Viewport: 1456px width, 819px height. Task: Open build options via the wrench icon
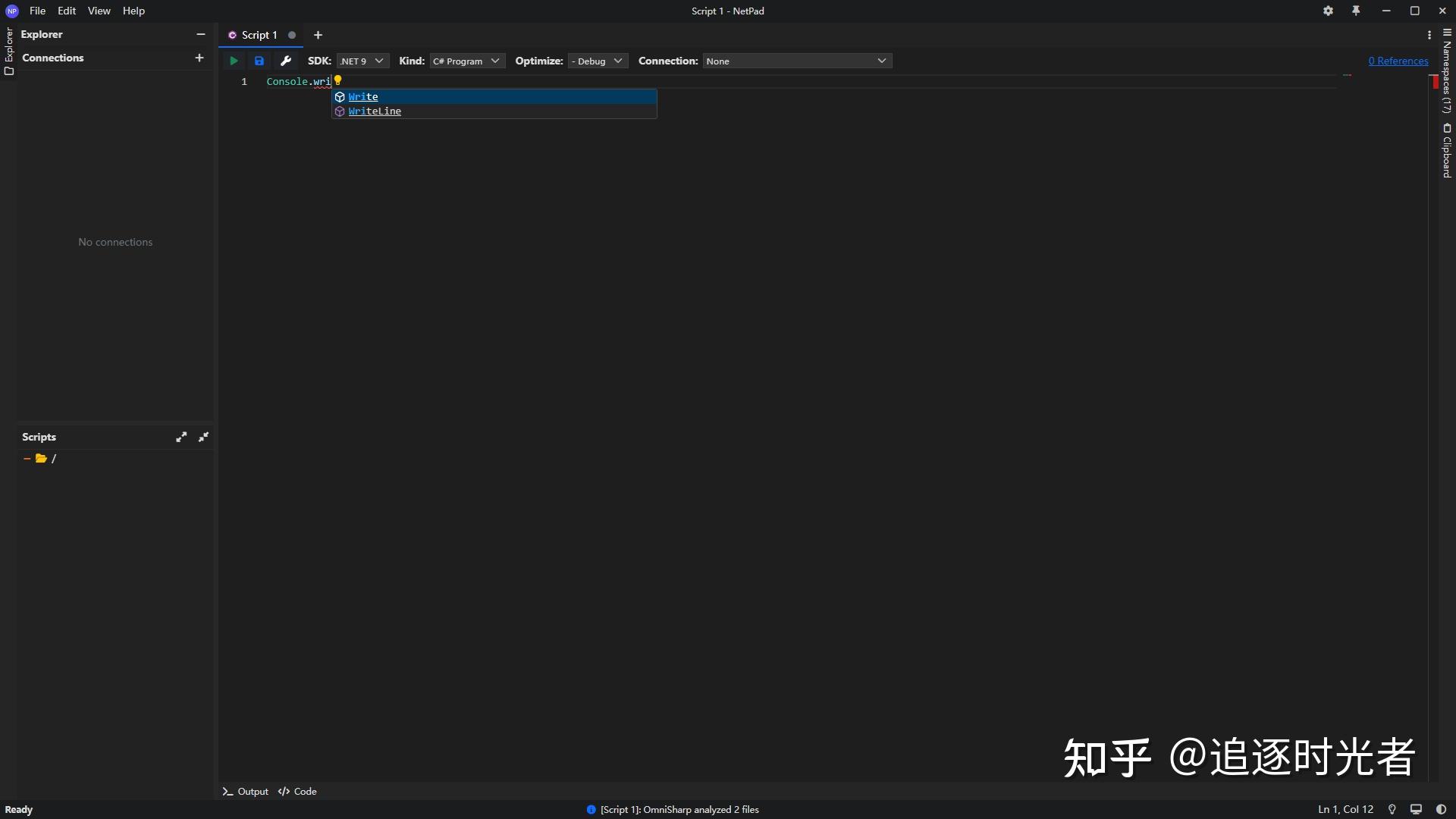pos(286,61)
